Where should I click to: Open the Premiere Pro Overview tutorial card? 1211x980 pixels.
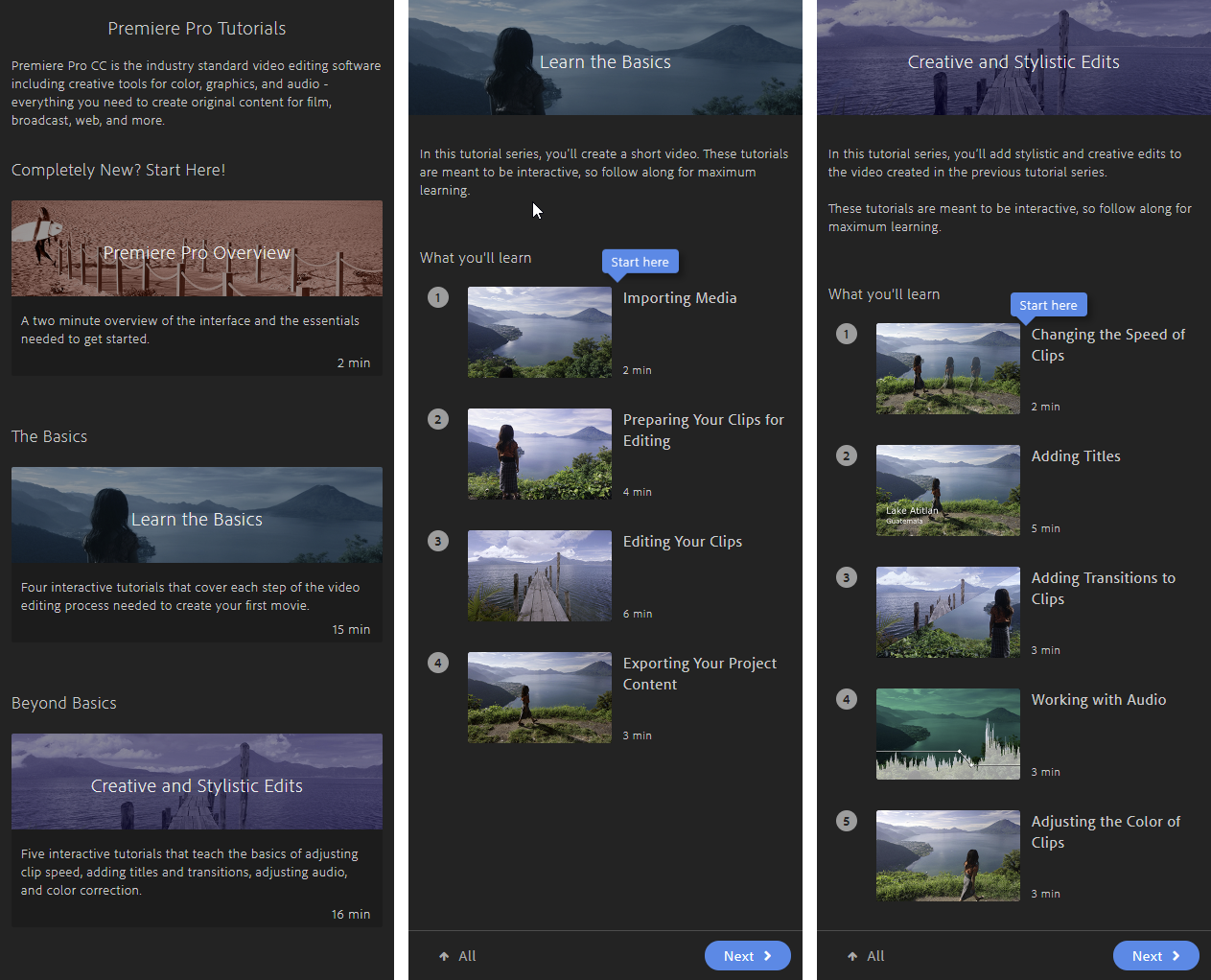(197, 288)
